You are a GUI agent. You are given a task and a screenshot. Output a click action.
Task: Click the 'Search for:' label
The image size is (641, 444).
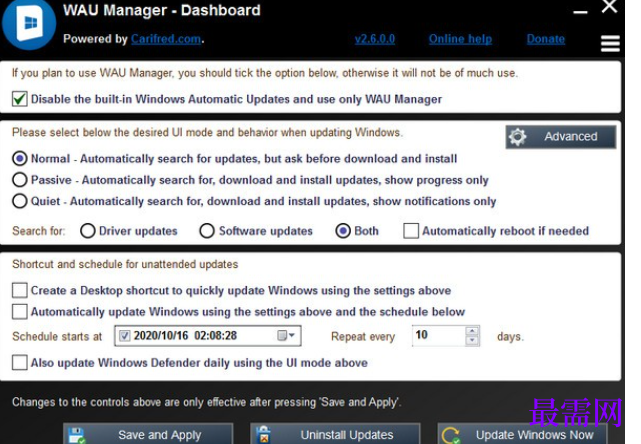(39, 231)
